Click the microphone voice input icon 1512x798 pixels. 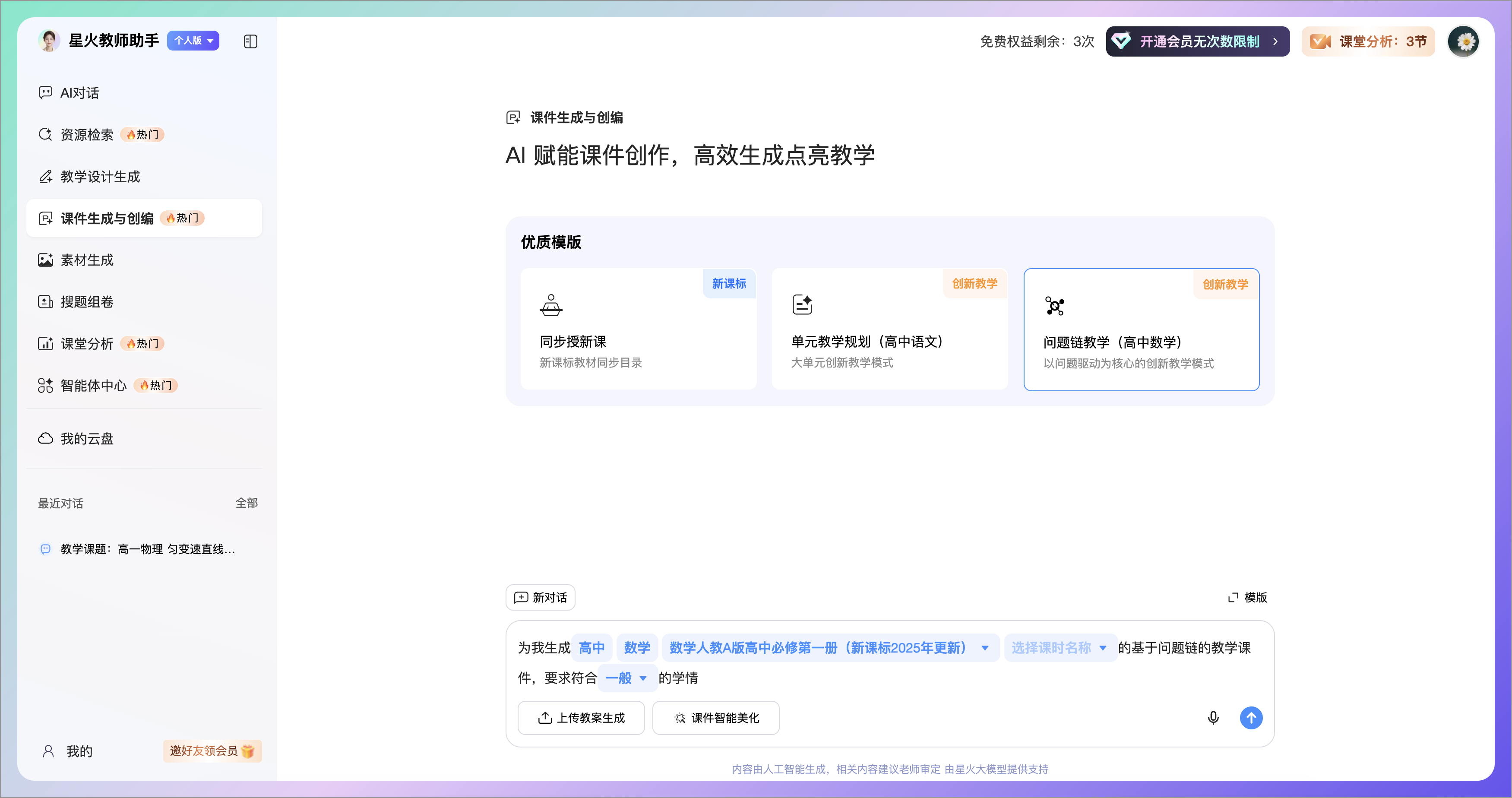tap(1213, 718)
